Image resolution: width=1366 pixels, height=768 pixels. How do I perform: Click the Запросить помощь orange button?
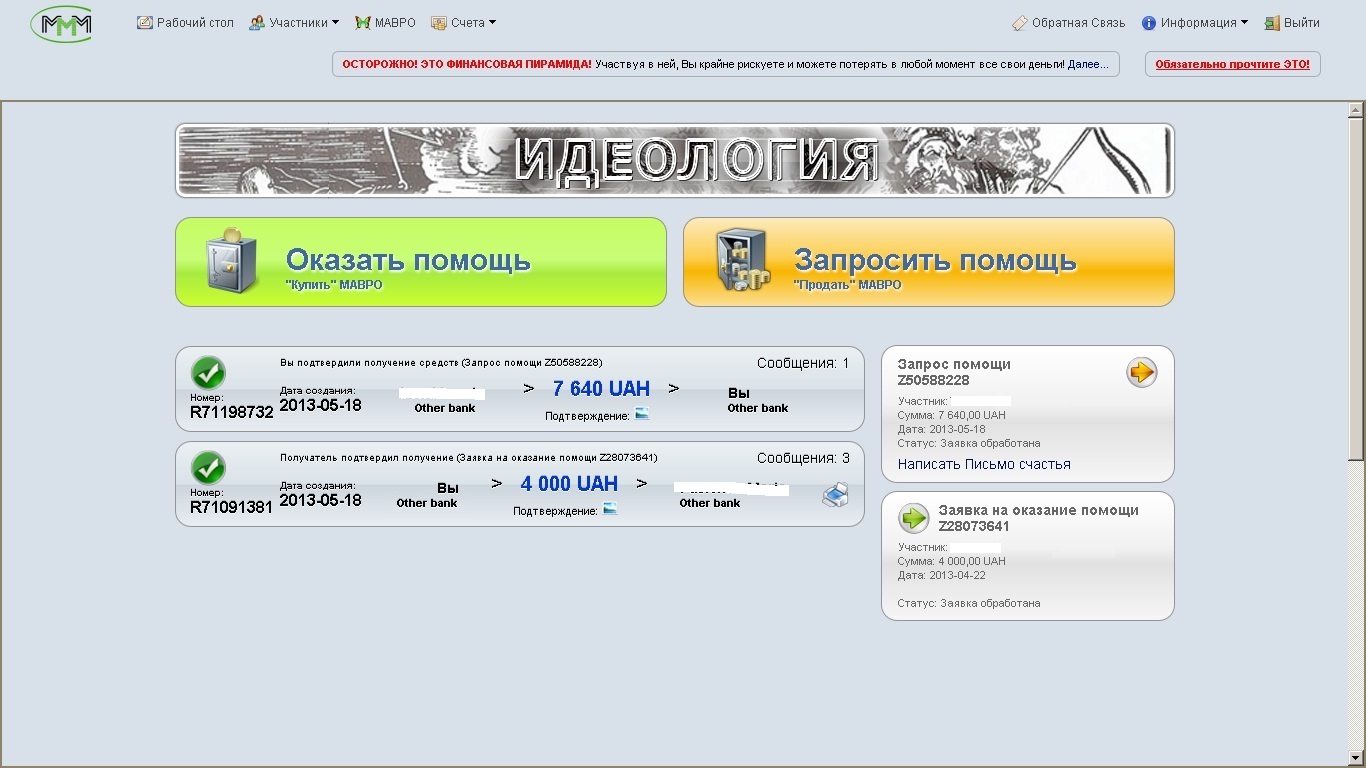929,262
